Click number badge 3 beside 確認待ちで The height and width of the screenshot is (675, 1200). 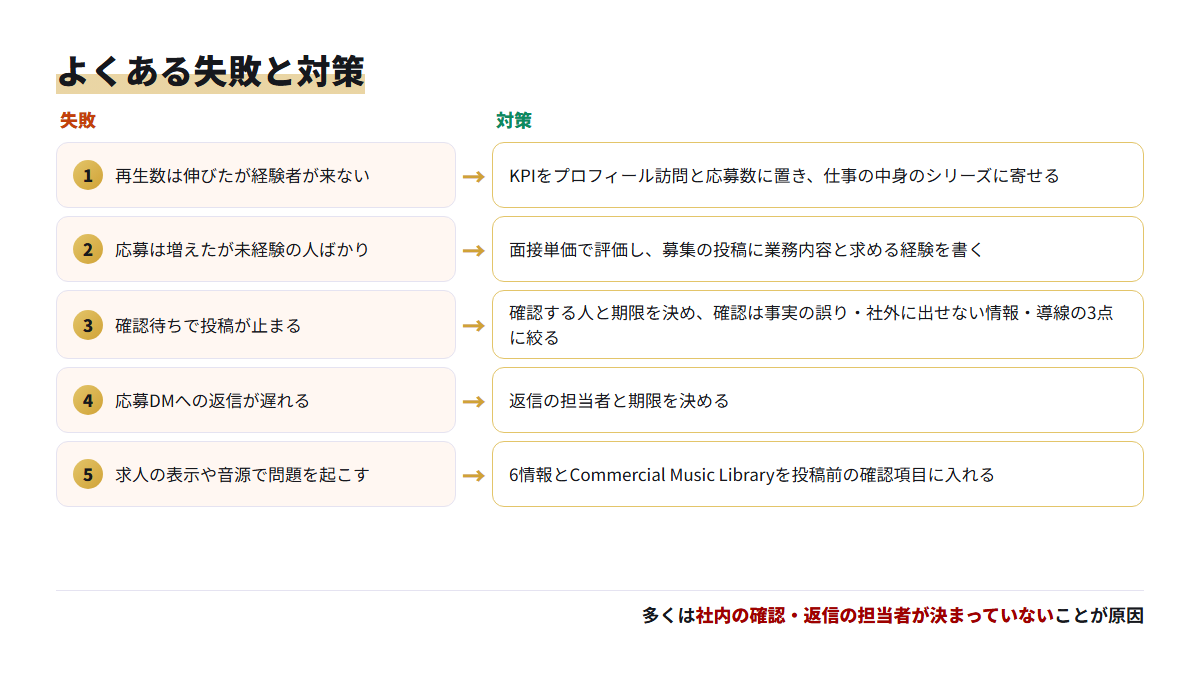[x=88, y=325]
